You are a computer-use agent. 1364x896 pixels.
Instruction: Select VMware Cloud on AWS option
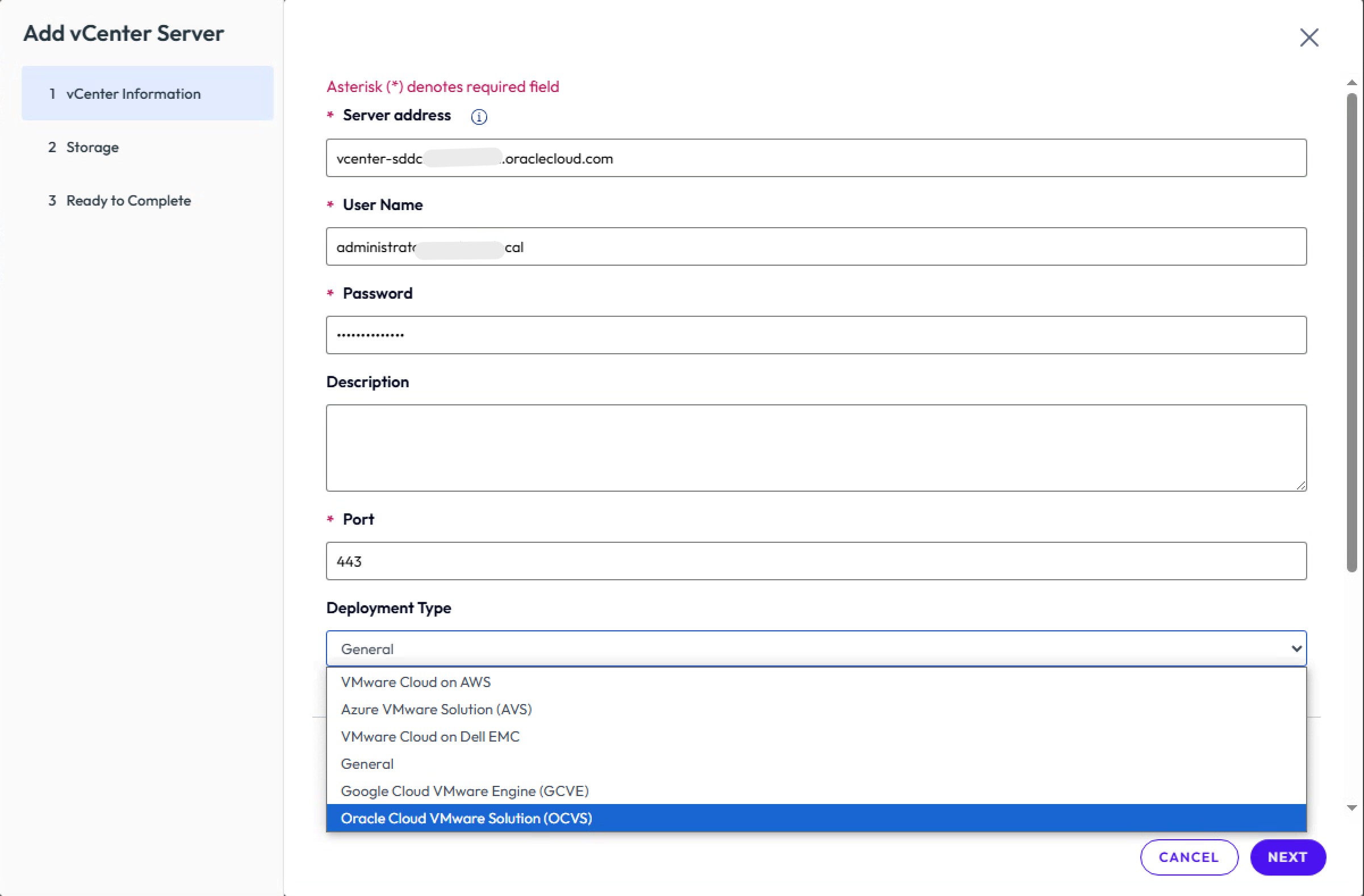(416, 682)
